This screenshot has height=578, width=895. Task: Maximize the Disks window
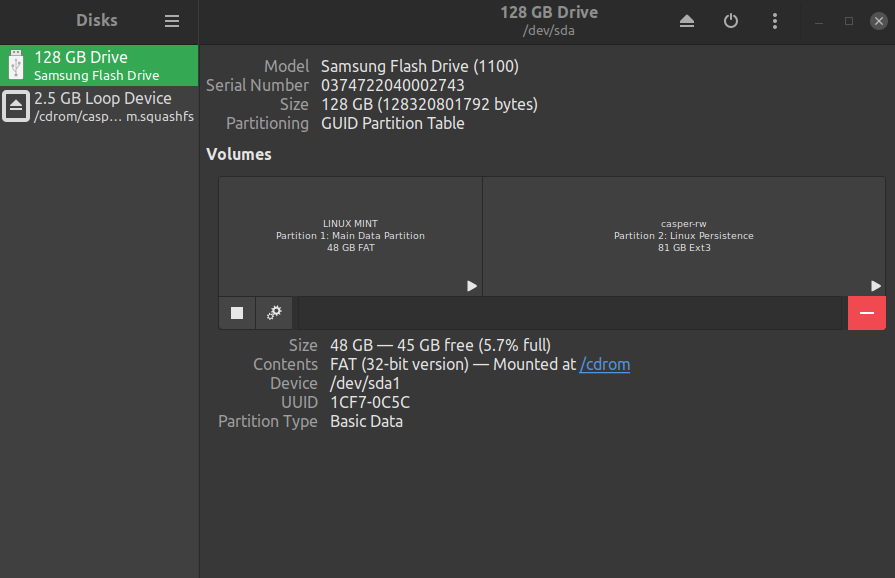point(849,21)
